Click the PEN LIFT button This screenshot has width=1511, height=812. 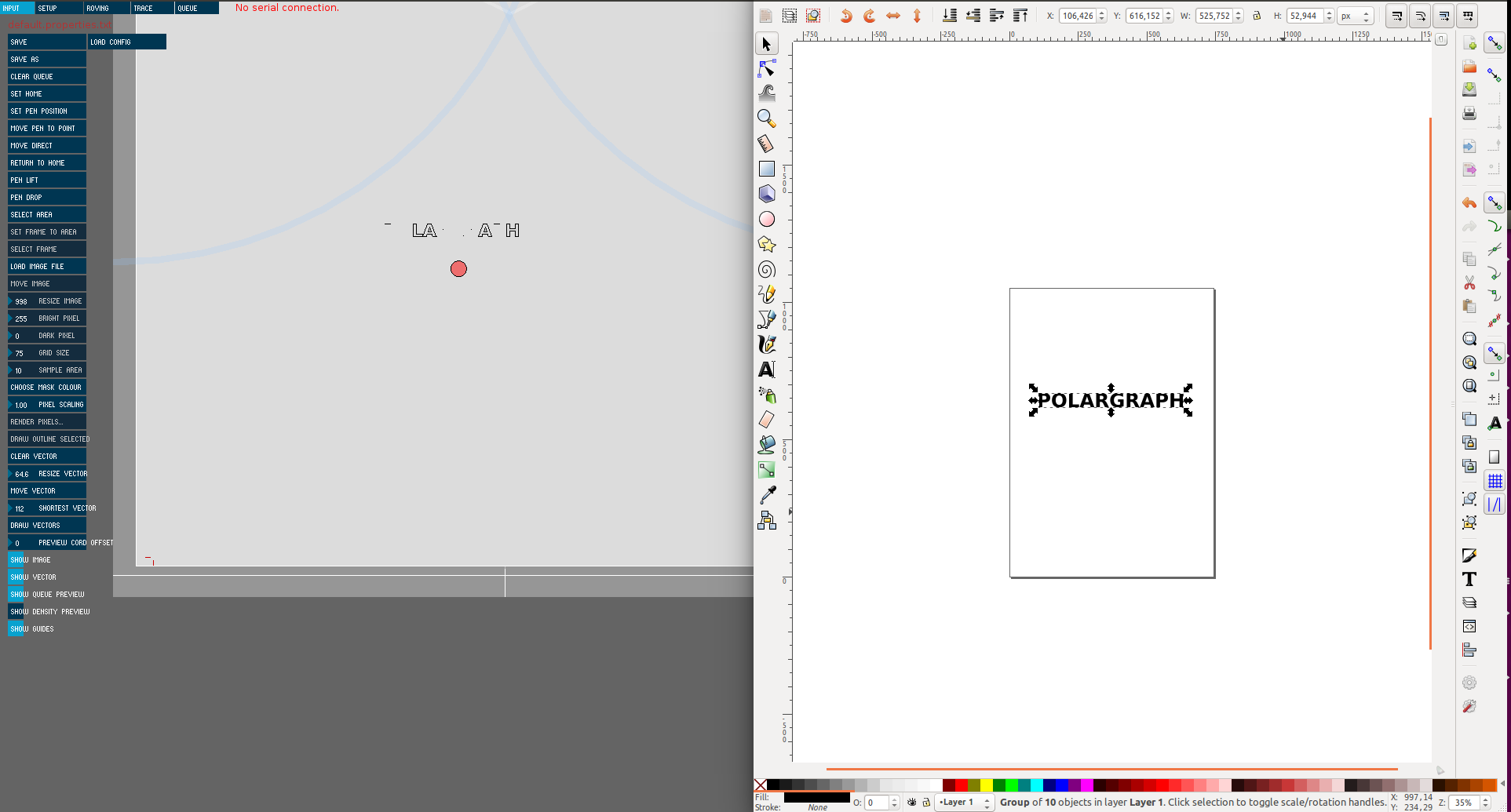pos(46,180)
